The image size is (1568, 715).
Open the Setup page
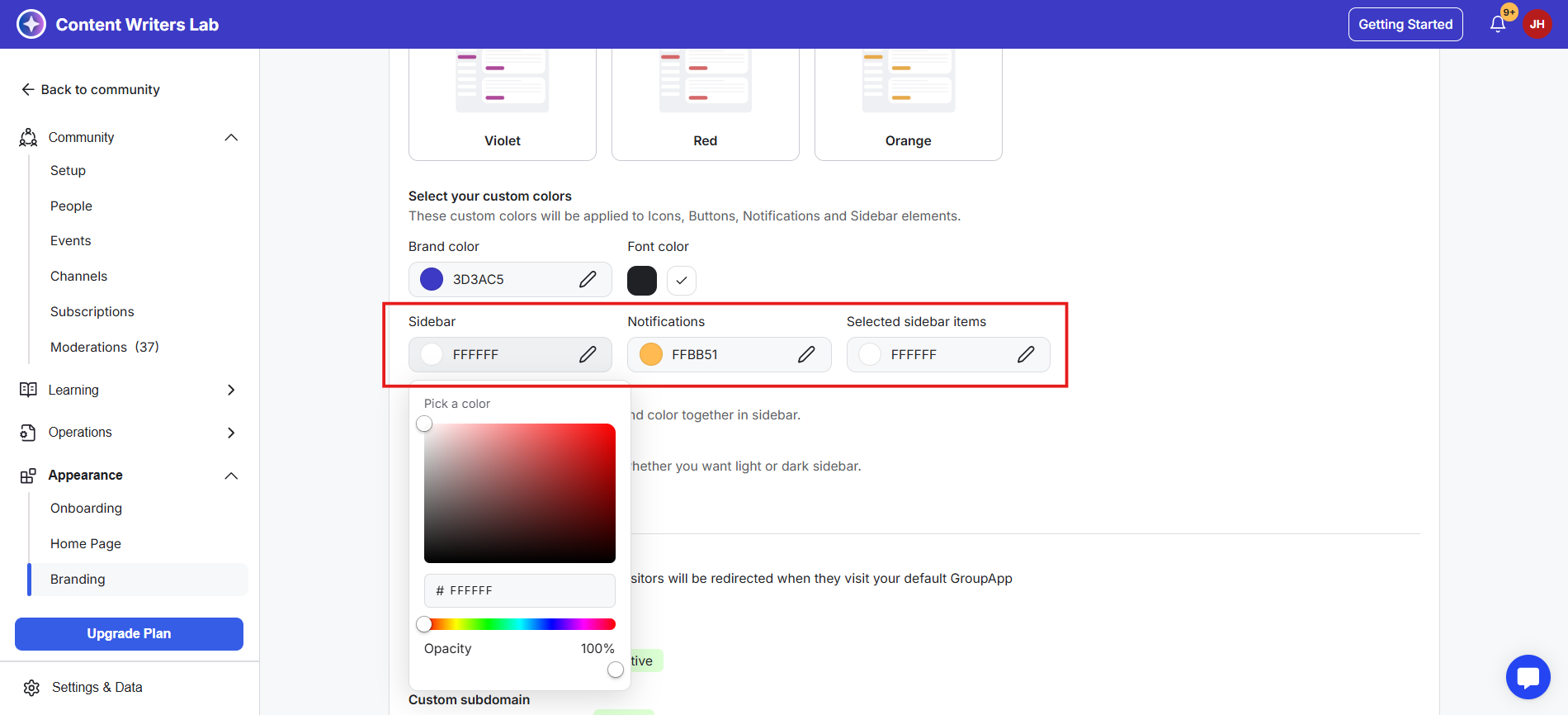pos(68,170)
